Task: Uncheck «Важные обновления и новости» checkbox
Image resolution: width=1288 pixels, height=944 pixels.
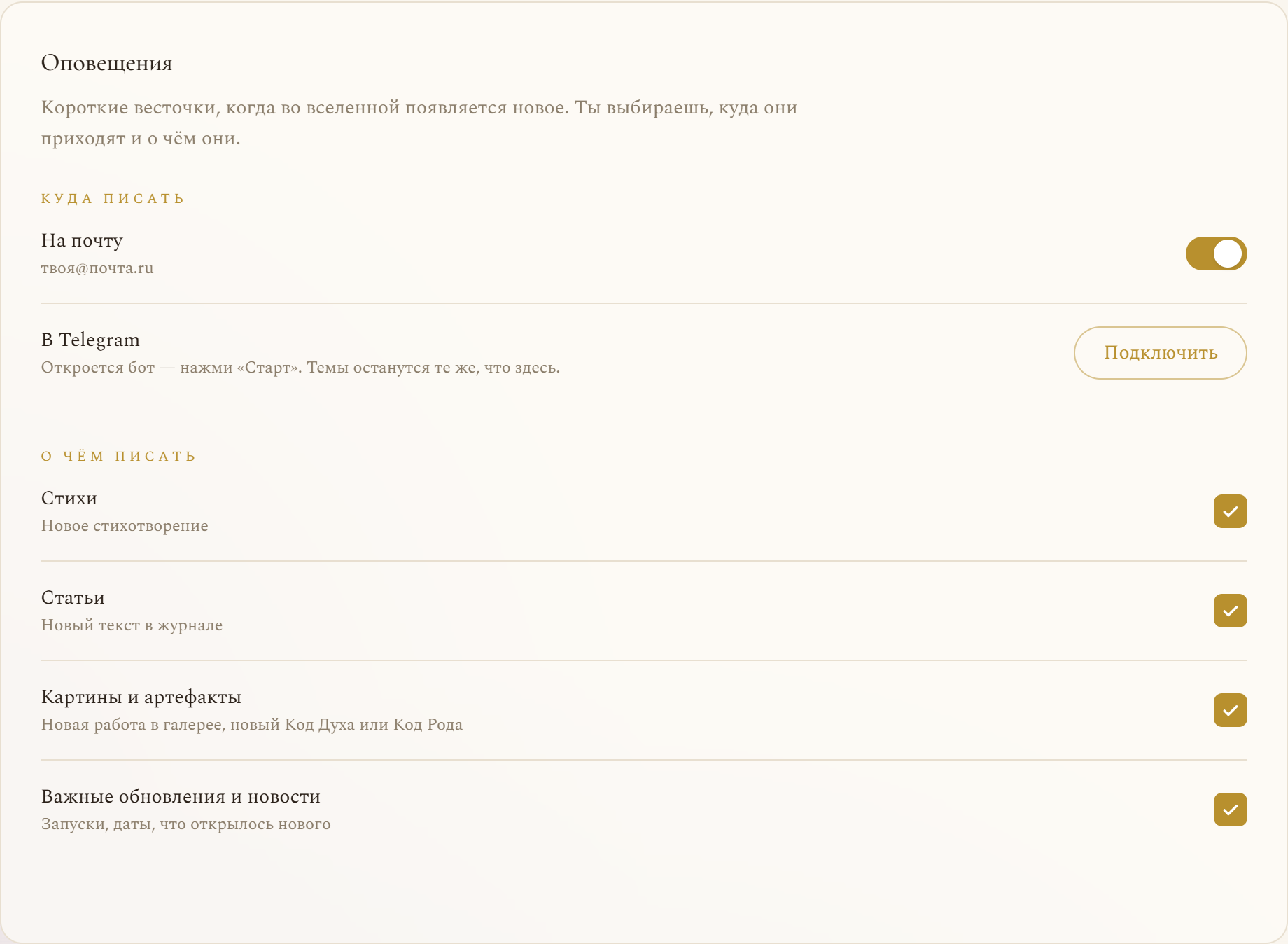Action: coord(1231,810)
